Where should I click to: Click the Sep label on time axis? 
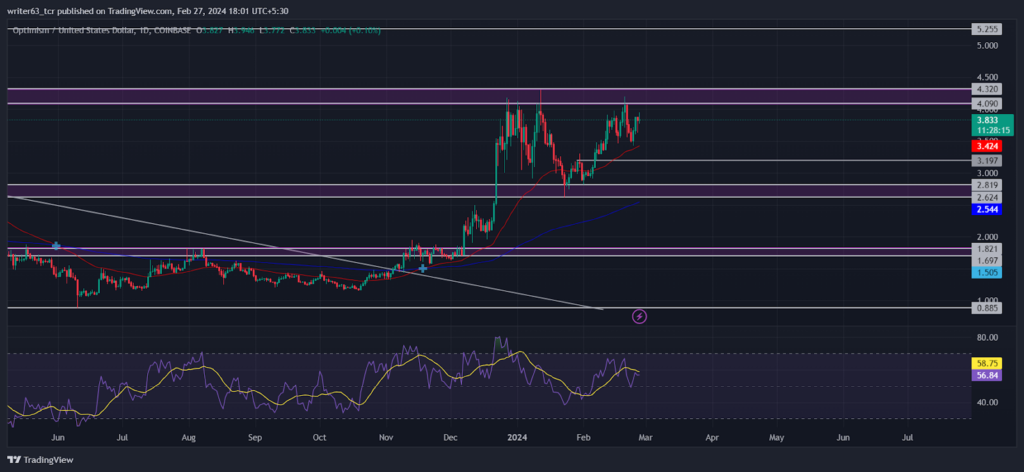point(255,437)
